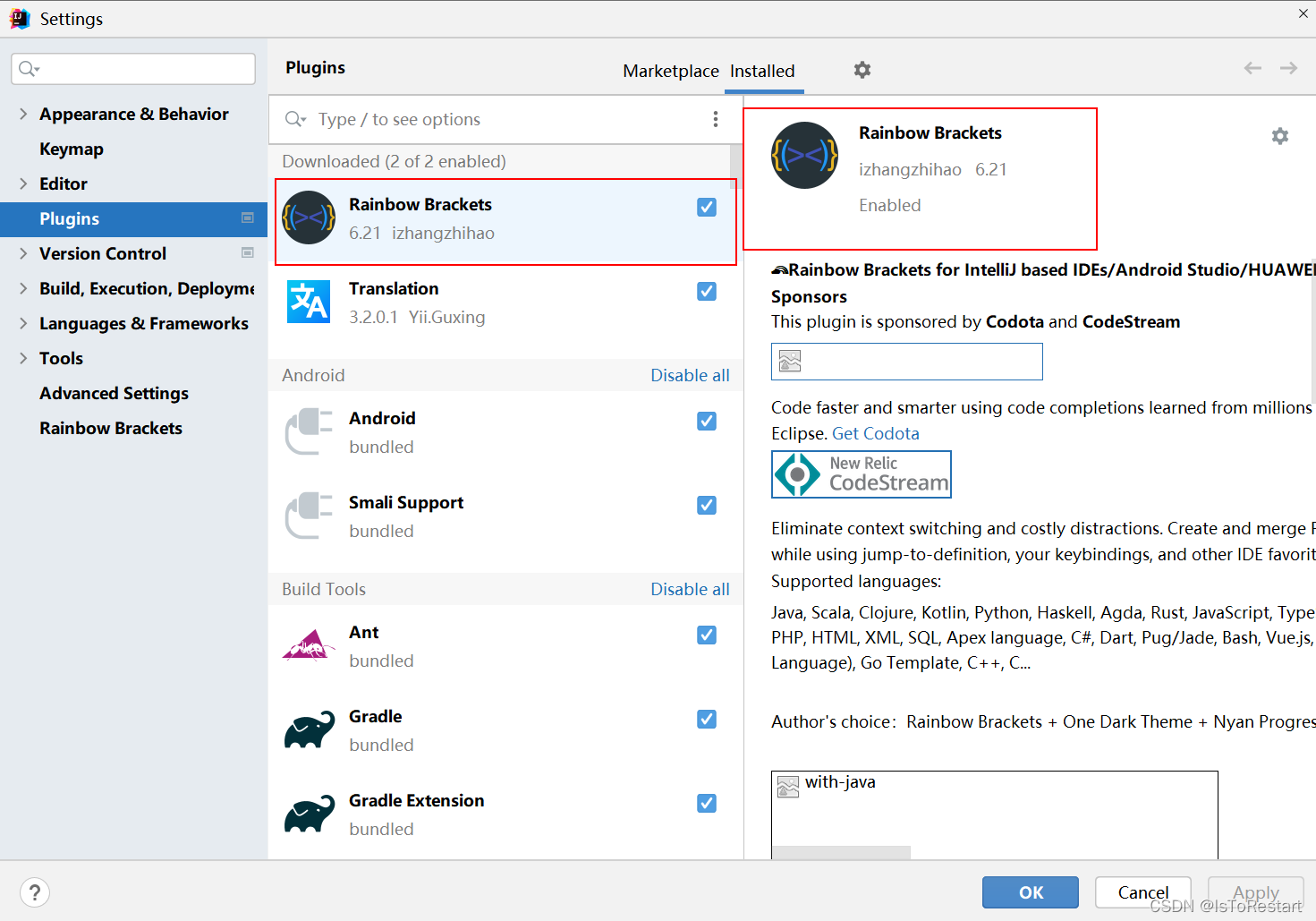Click the IntelliJ app icon in title bar
The height and width of the screenshot is (921, 1316).
point(20,19)
